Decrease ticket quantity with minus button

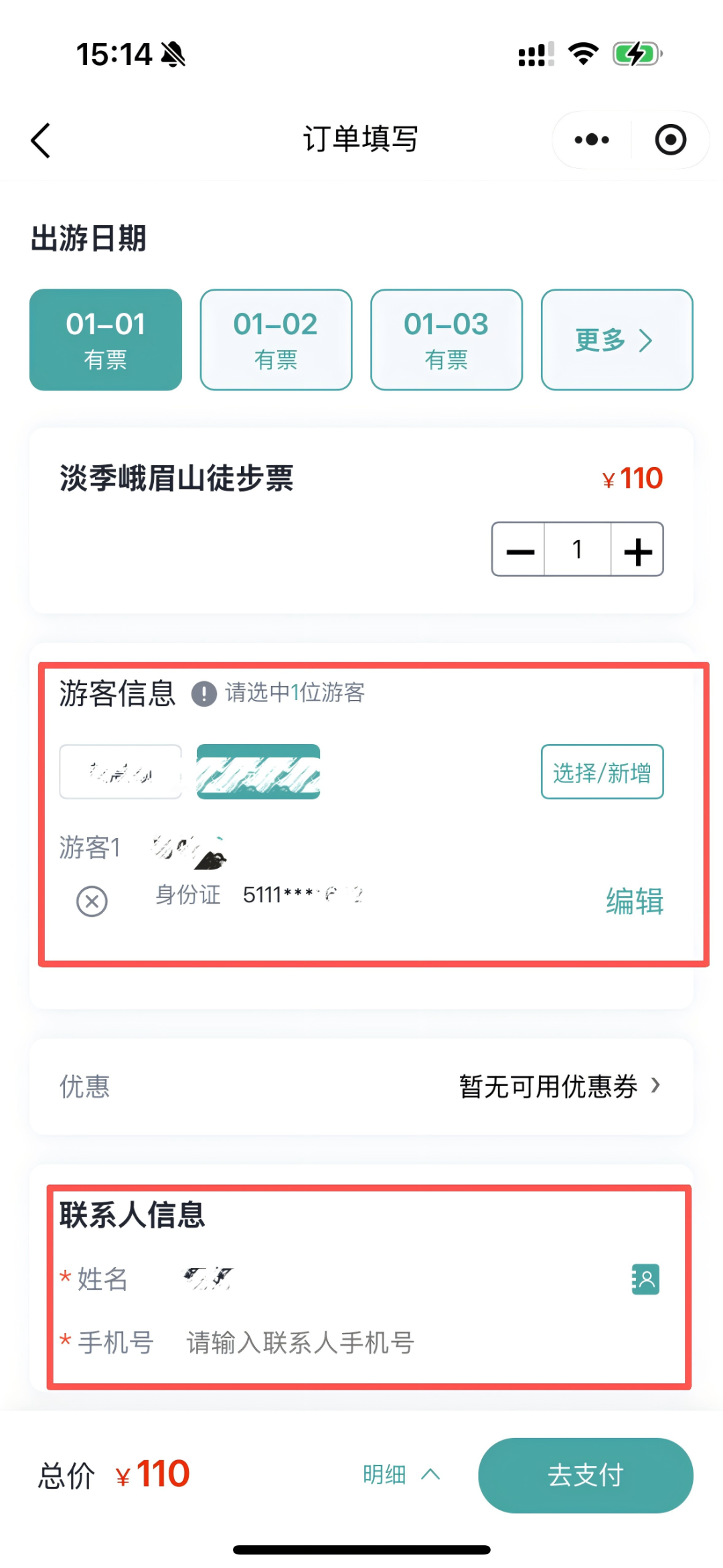519,550
